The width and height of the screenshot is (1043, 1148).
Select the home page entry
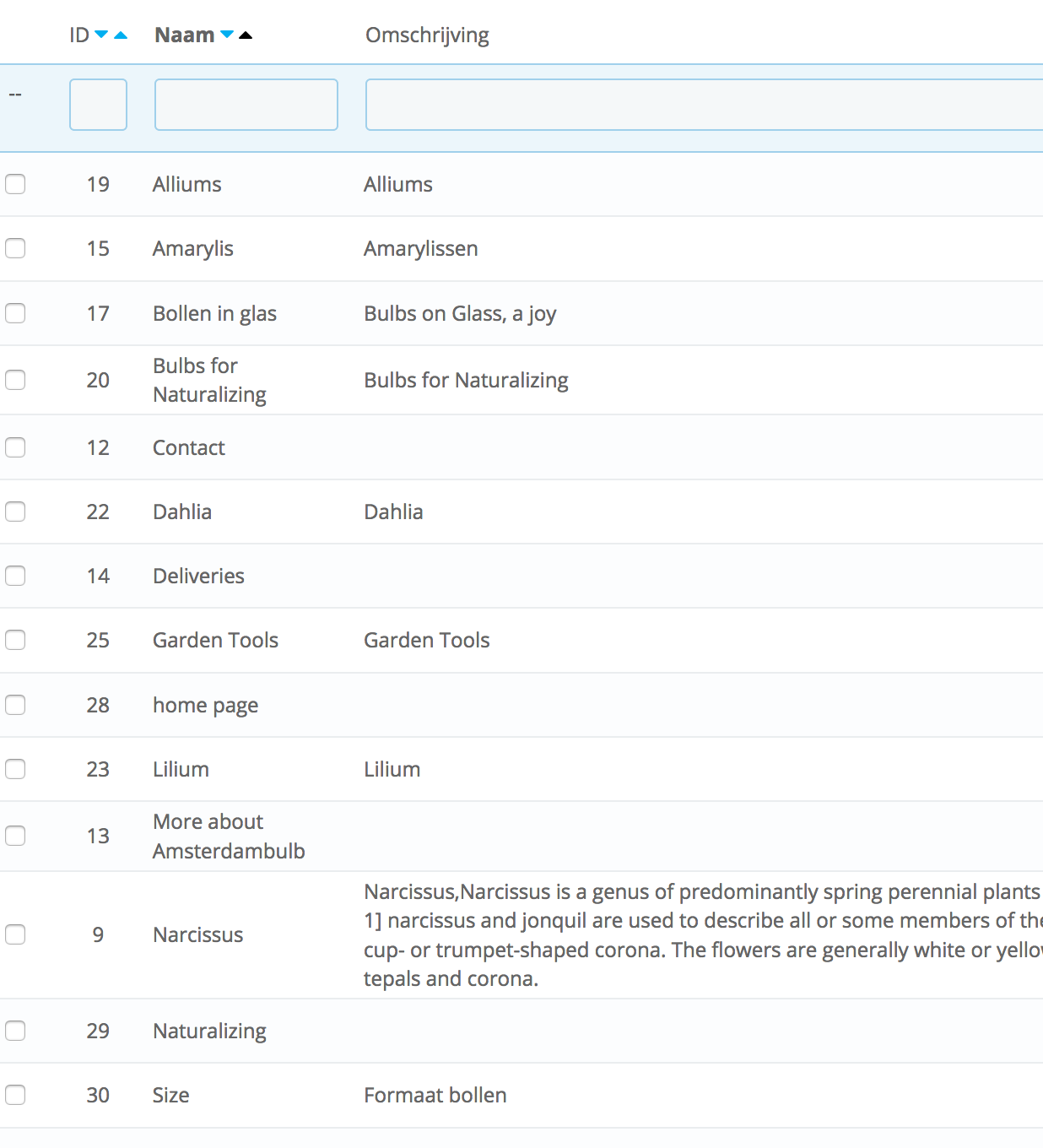205,705
